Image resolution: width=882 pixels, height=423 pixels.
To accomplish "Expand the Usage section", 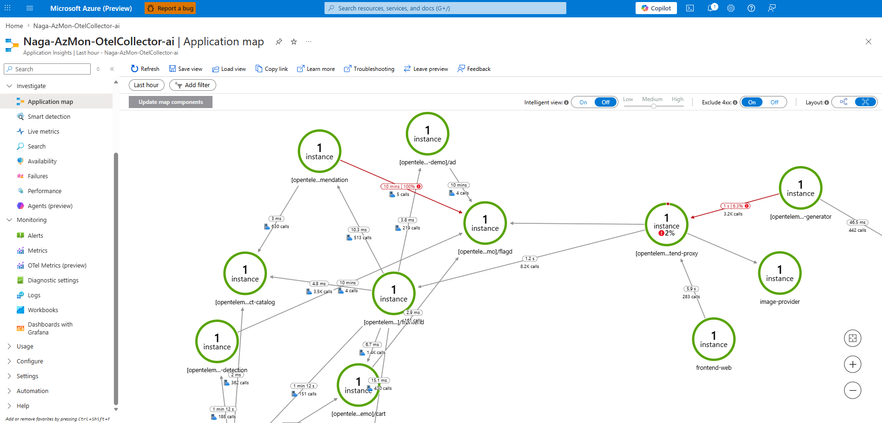I will click(x=9, y=346).
